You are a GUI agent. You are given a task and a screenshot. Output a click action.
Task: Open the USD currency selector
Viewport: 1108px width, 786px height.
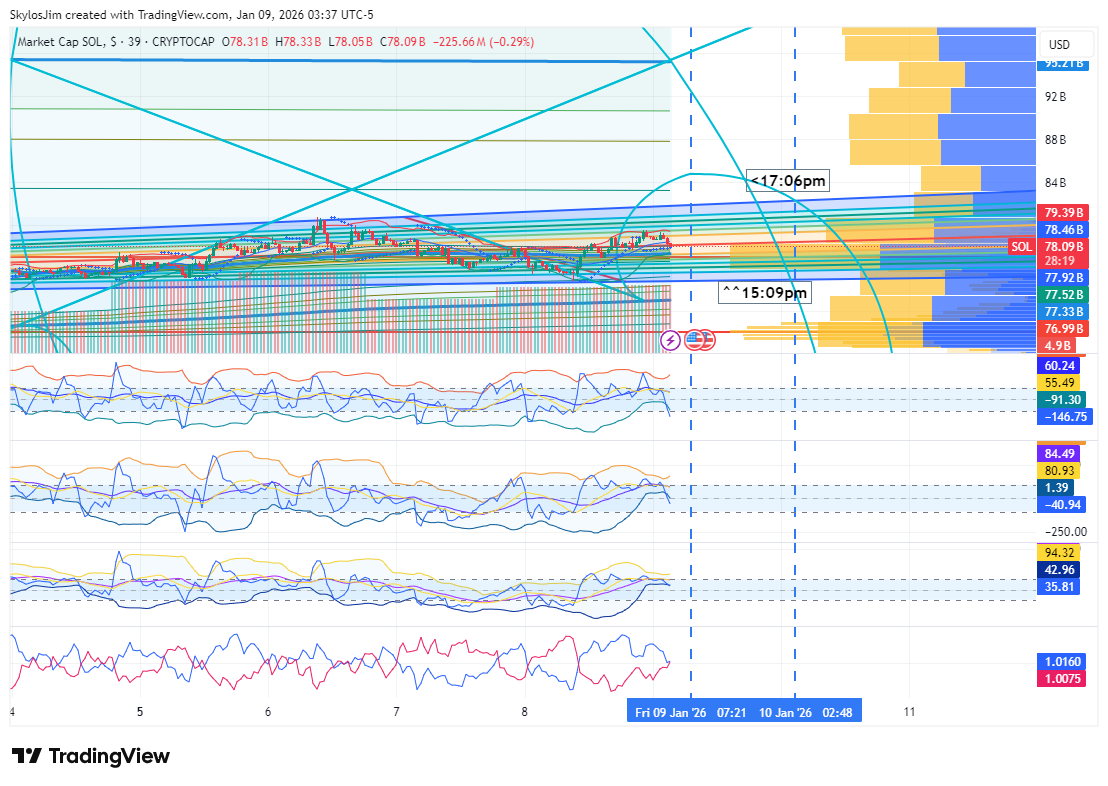1058,45
